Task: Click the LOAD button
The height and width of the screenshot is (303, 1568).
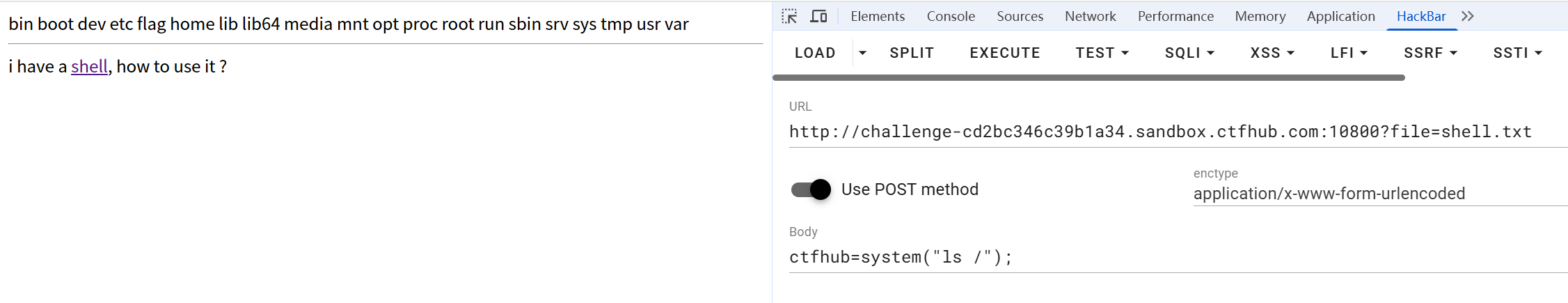Action: pos(815,53)
